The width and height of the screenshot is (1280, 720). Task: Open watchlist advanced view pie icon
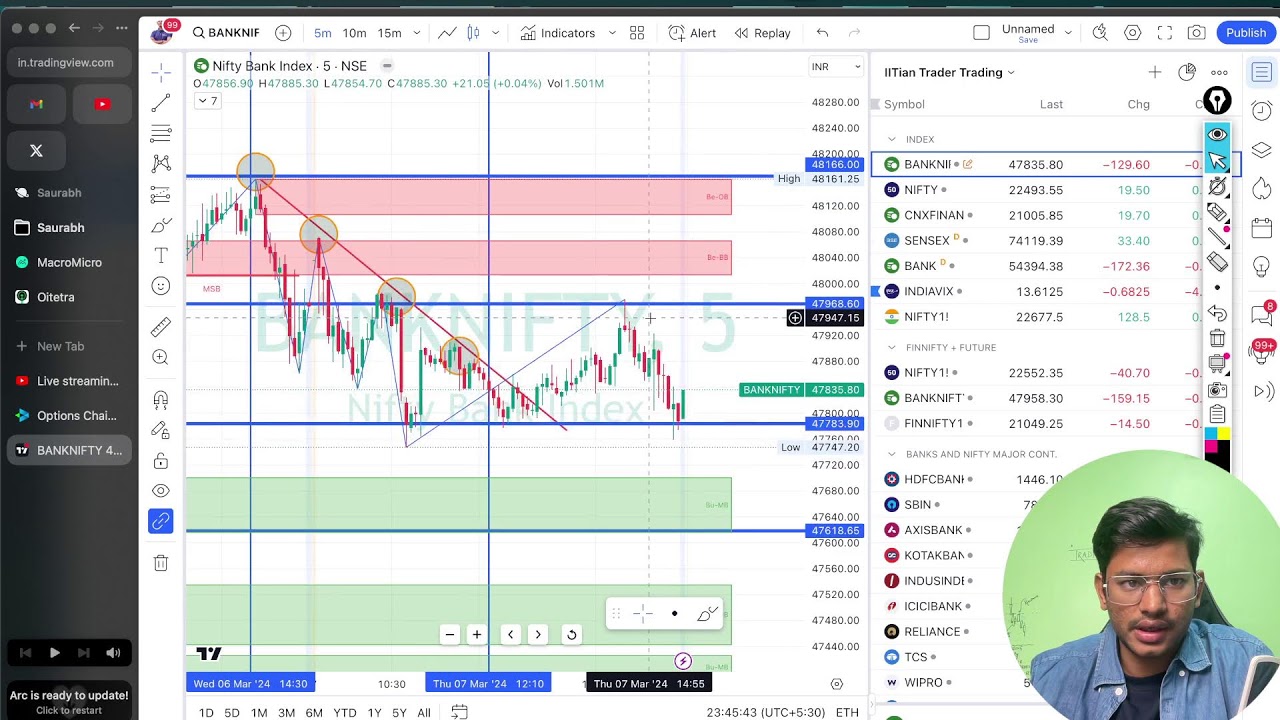pos(1187,72)
